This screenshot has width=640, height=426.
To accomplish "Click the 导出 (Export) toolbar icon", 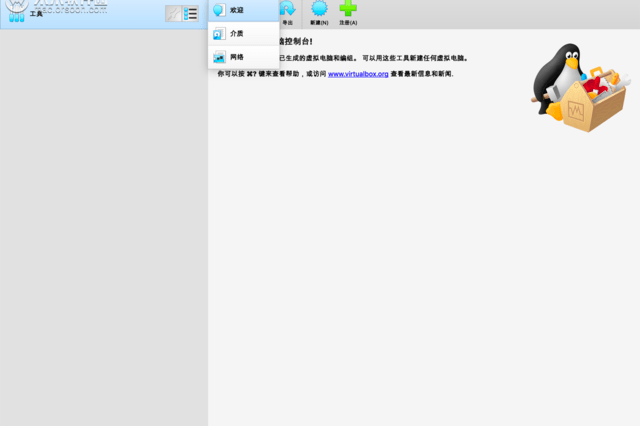I will [x=287, y=12].
